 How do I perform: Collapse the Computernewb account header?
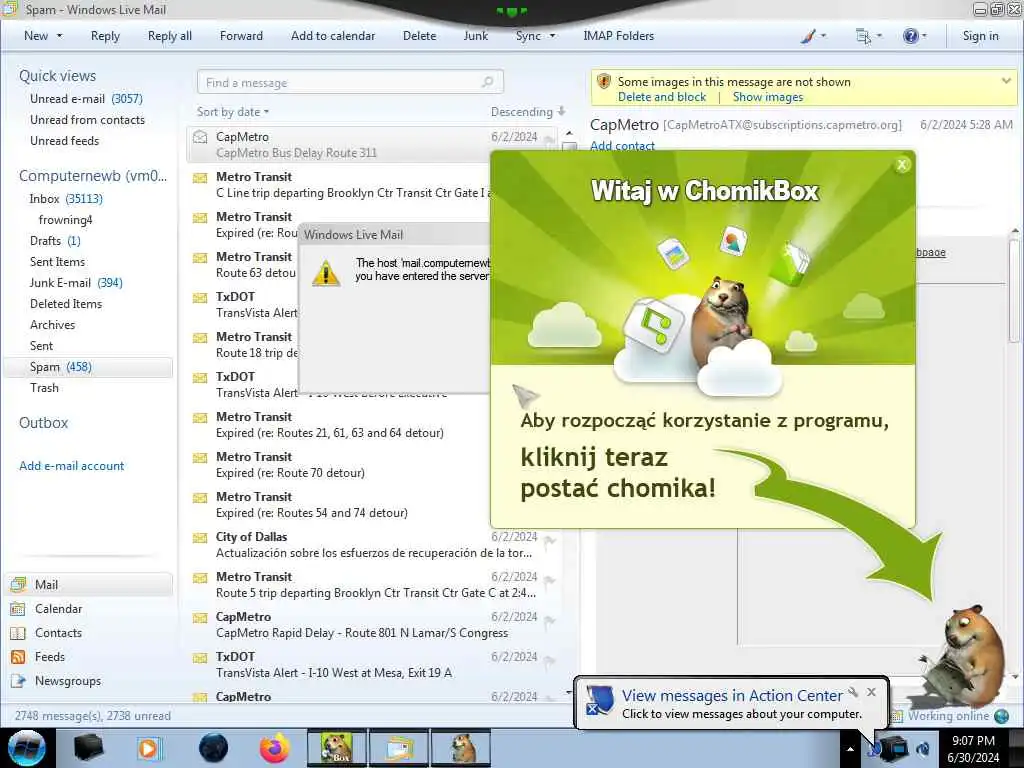pyautogui.click(x=93, y=176)
